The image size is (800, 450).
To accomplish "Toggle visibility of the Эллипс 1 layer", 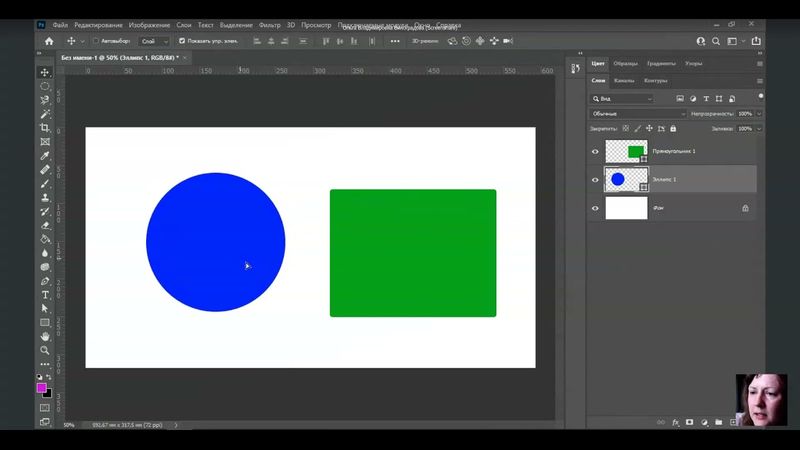I will [595, 180].
